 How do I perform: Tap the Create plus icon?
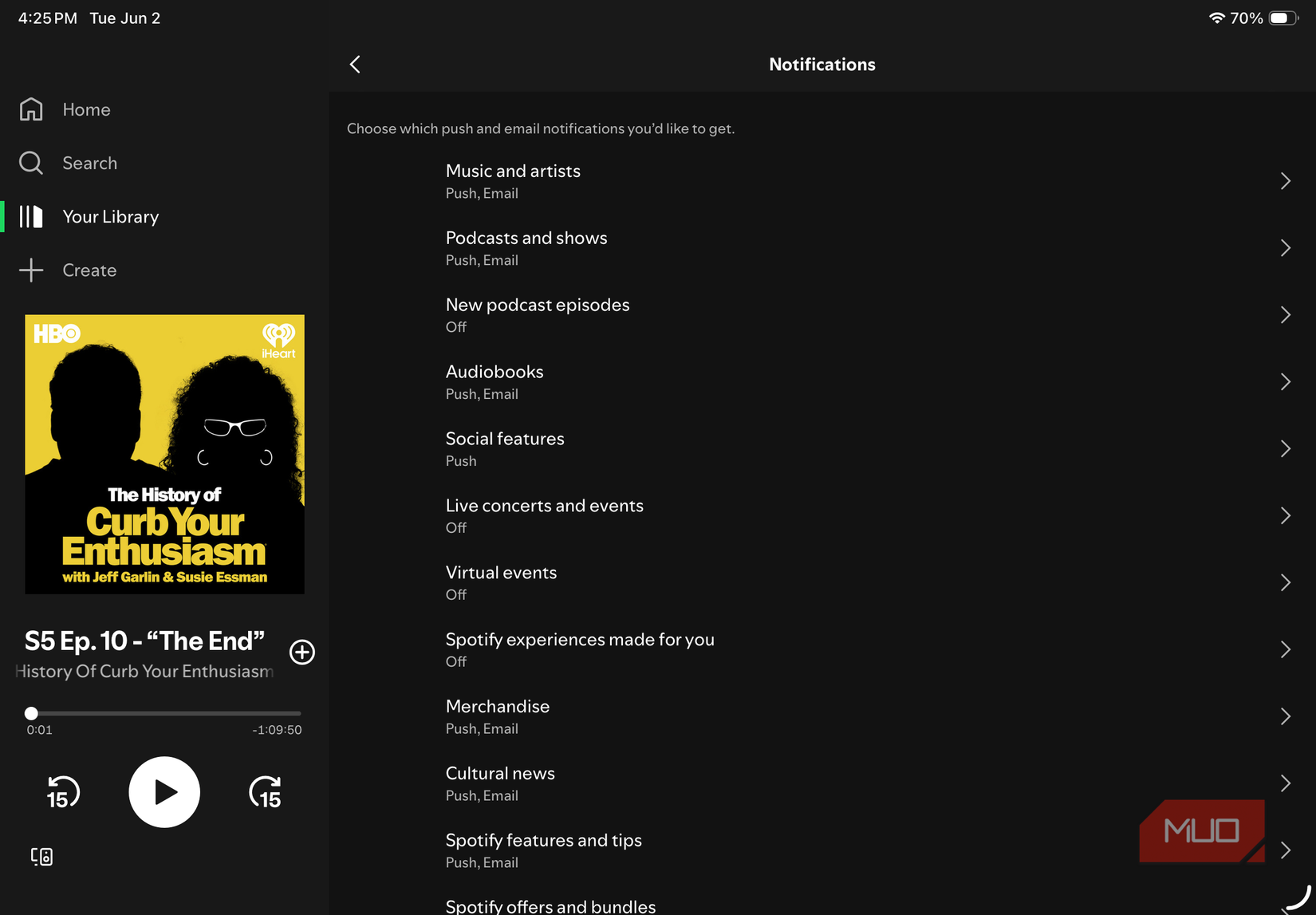click(x=31, y=270)
